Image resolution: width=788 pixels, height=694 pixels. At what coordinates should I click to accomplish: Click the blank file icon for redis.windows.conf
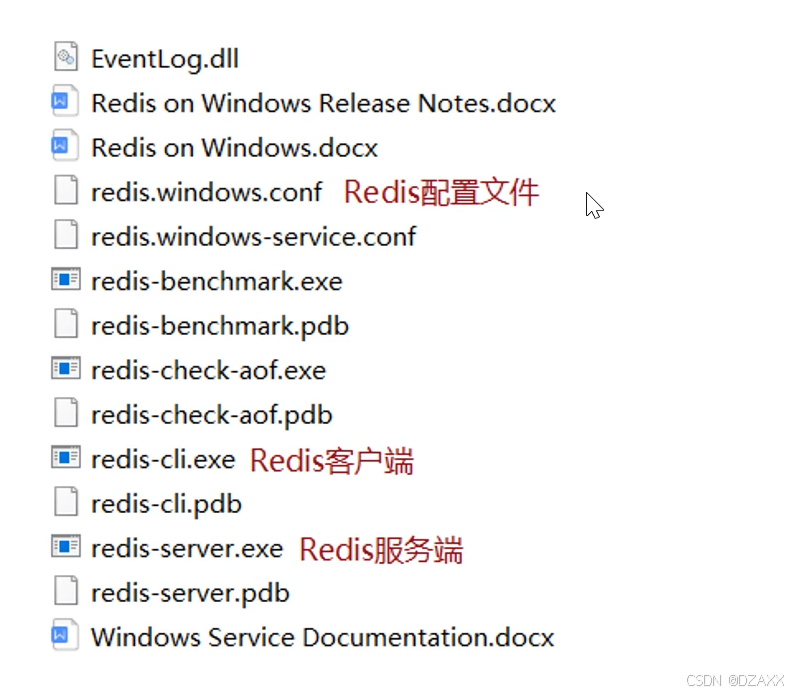pos(66,190)
